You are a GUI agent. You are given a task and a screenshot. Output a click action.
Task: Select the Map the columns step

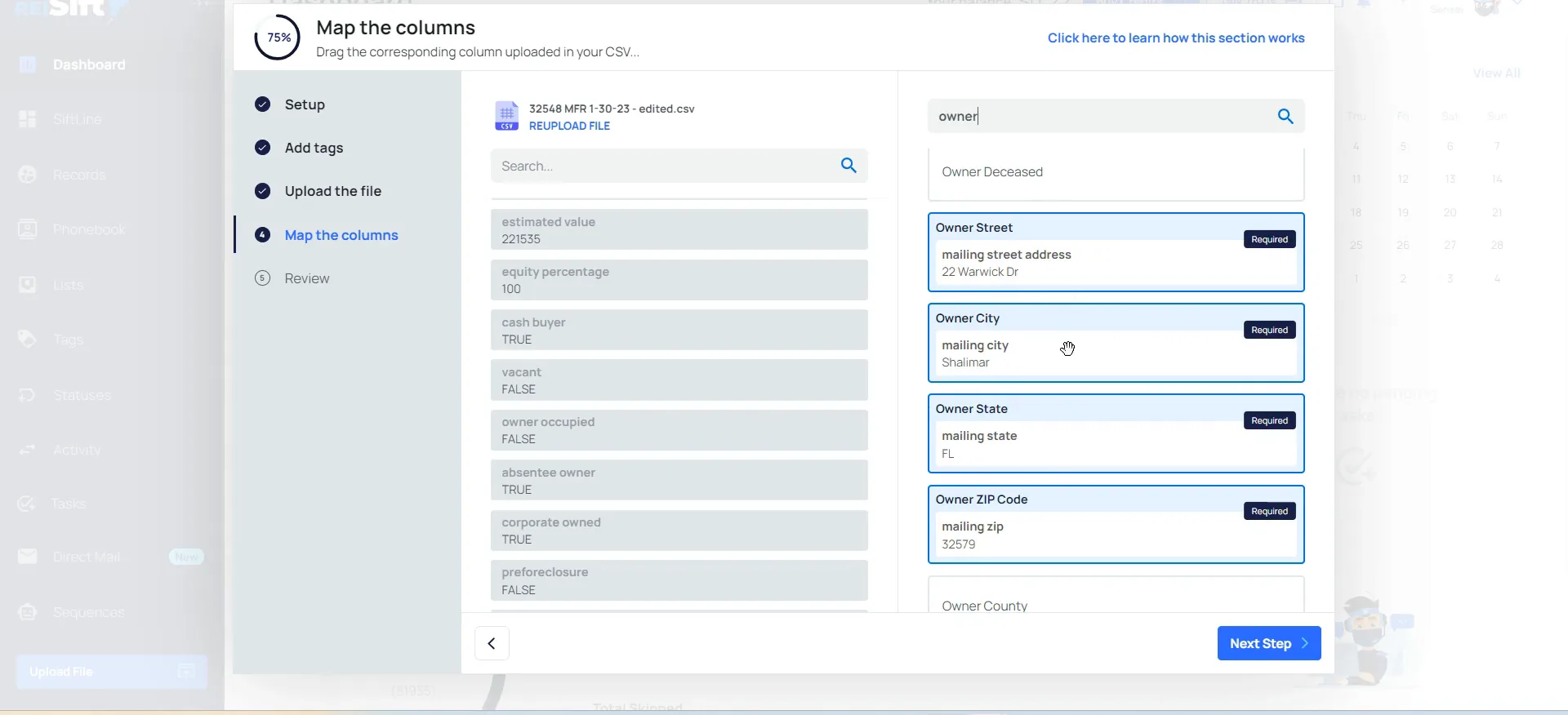point(341,235)
